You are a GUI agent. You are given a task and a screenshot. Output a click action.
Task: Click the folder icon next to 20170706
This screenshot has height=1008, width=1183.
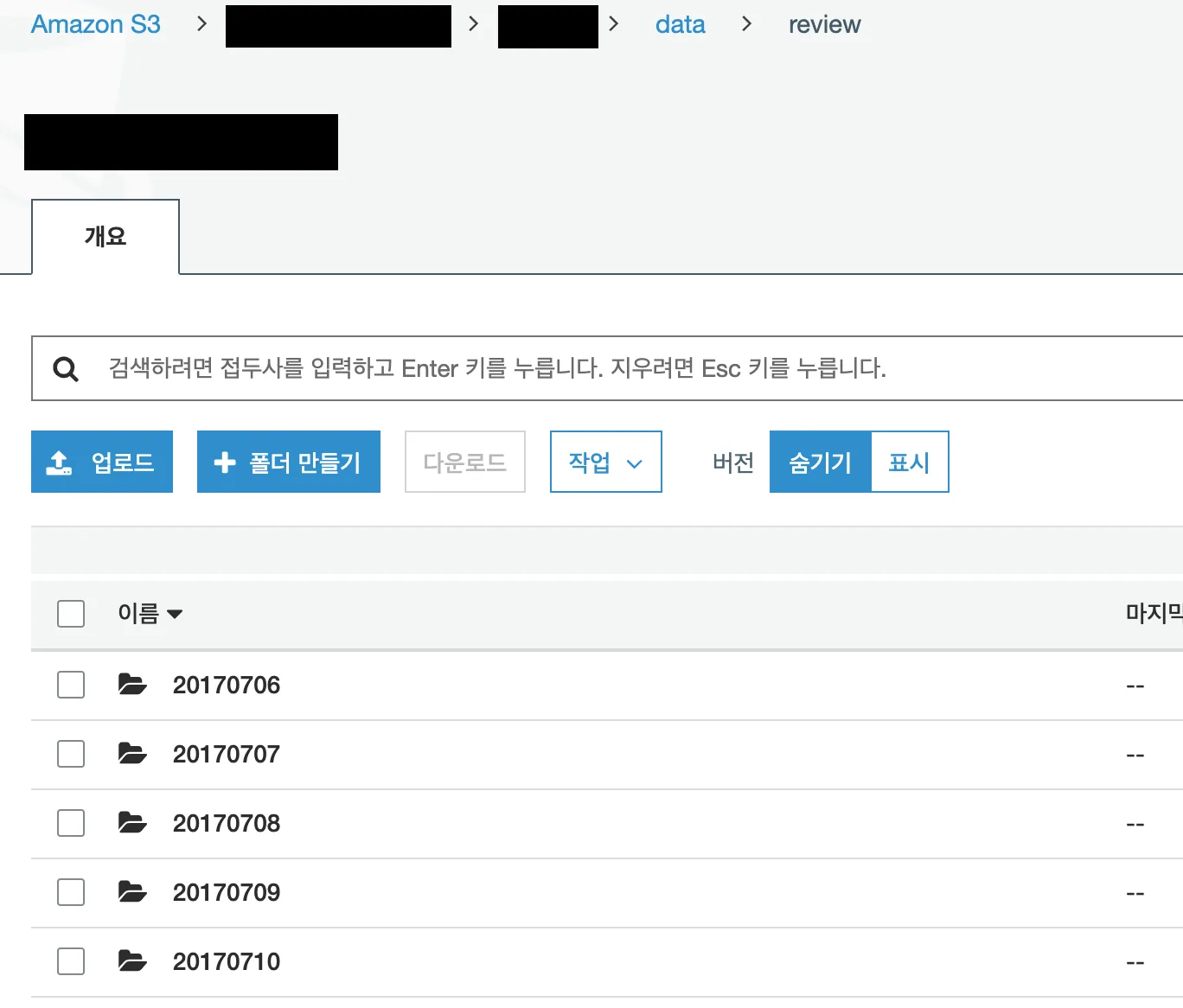pos(132,685)
